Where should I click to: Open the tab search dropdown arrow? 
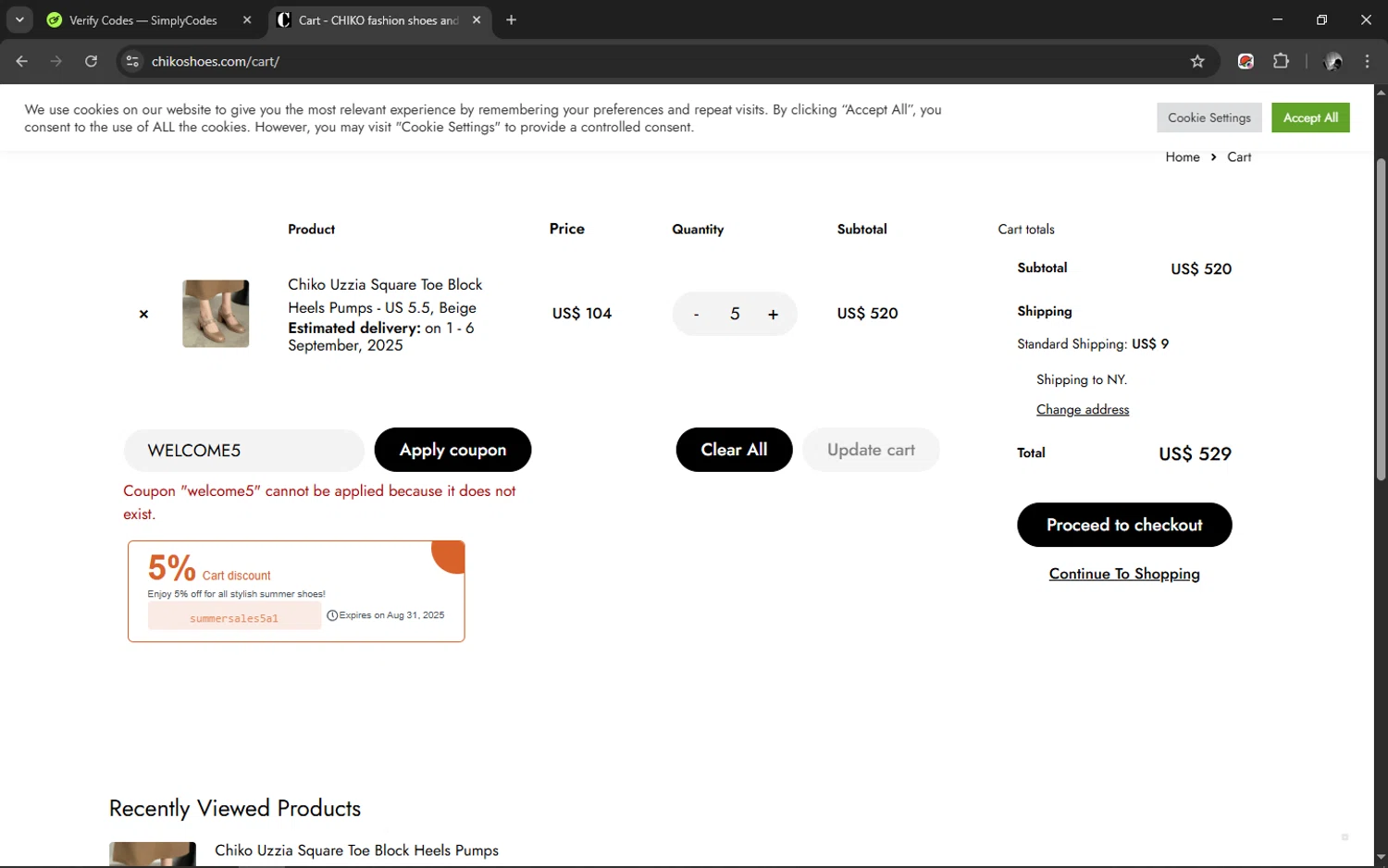tap(19, 19)
